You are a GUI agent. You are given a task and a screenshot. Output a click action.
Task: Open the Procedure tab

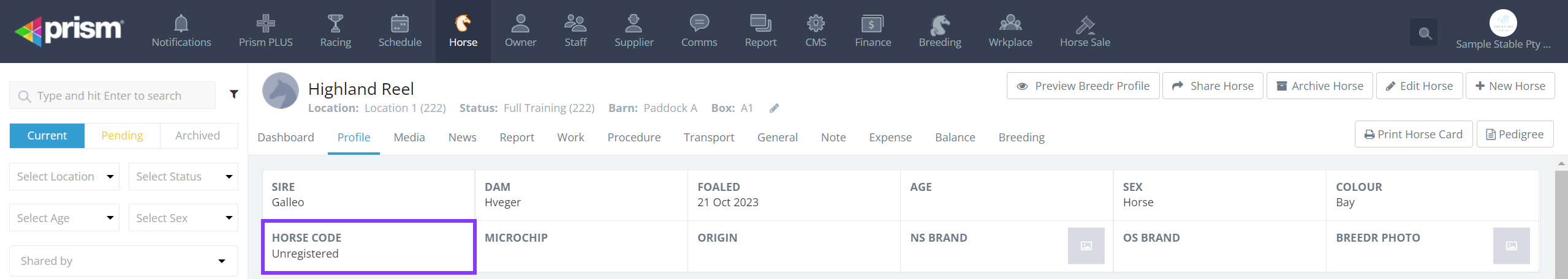[634, 138]
